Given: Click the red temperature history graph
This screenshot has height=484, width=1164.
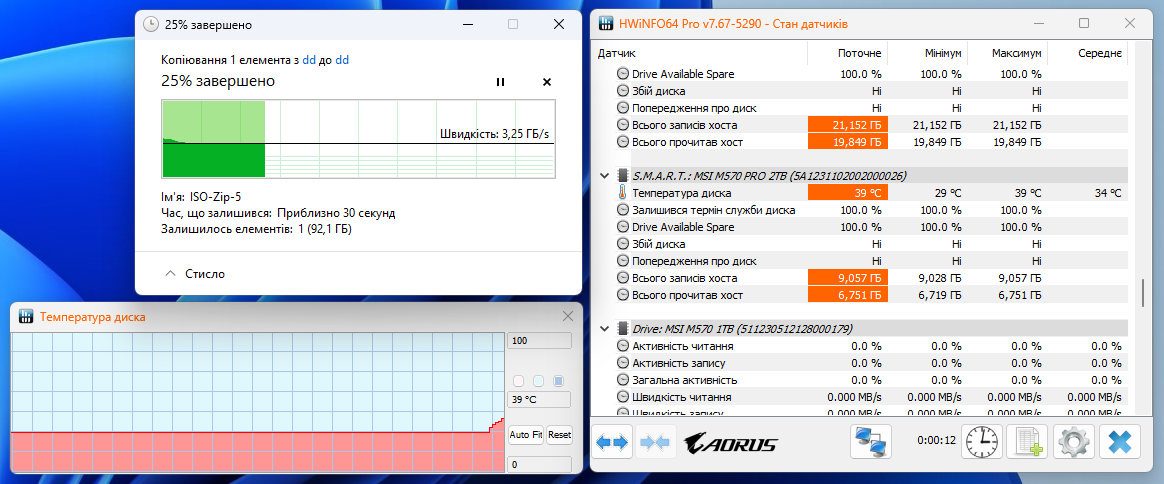Looking at the screenshot, I should tap(258, 402).
